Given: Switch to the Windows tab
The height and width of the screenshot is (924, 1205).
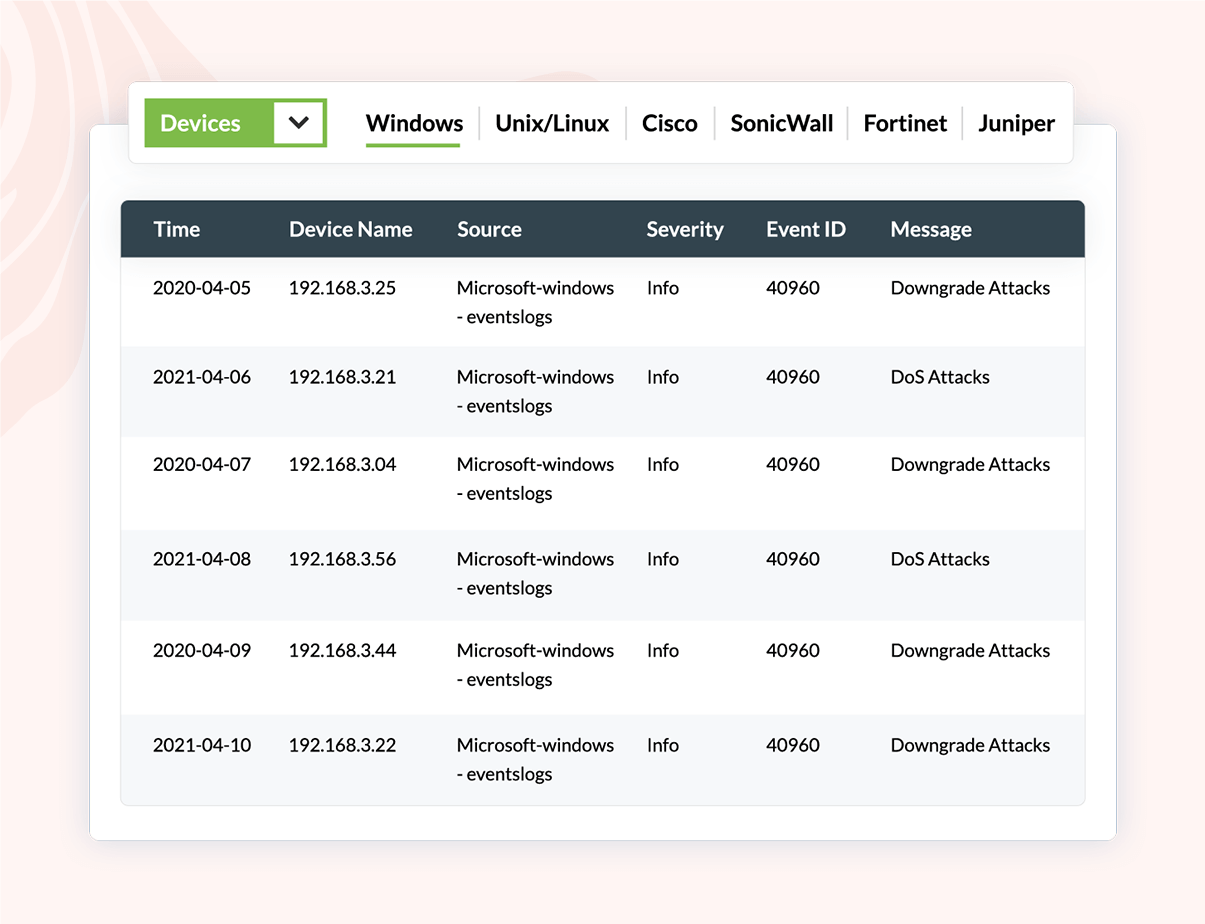Looking at the screenshot, I should point(414,123).
